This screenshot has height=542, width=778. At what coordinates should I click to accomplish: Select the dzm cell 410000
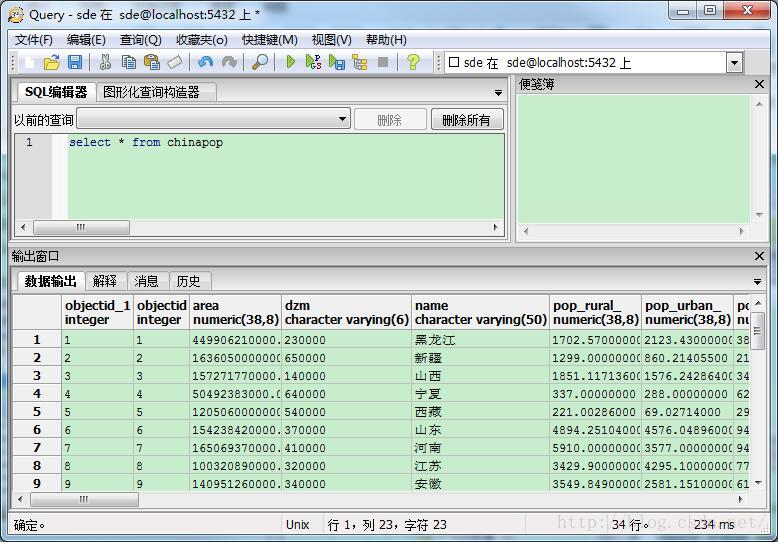tap(346, 448)
